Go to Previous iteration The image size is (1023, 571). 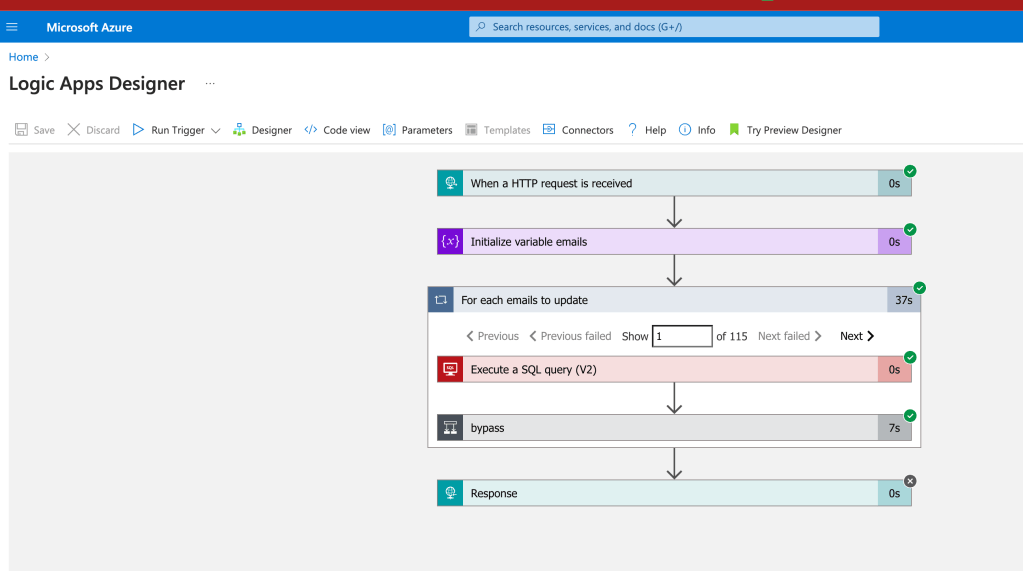(x=493, y=336)
